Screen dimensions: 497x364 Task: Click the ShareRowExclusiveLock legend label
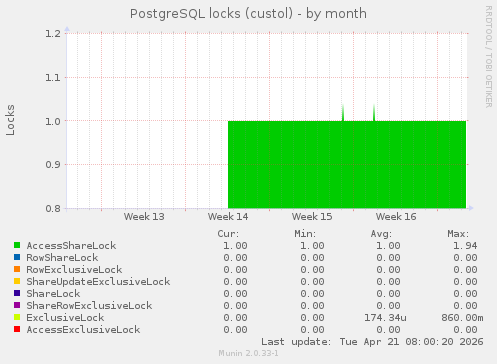pyautogui.click(x=89, y=306)
